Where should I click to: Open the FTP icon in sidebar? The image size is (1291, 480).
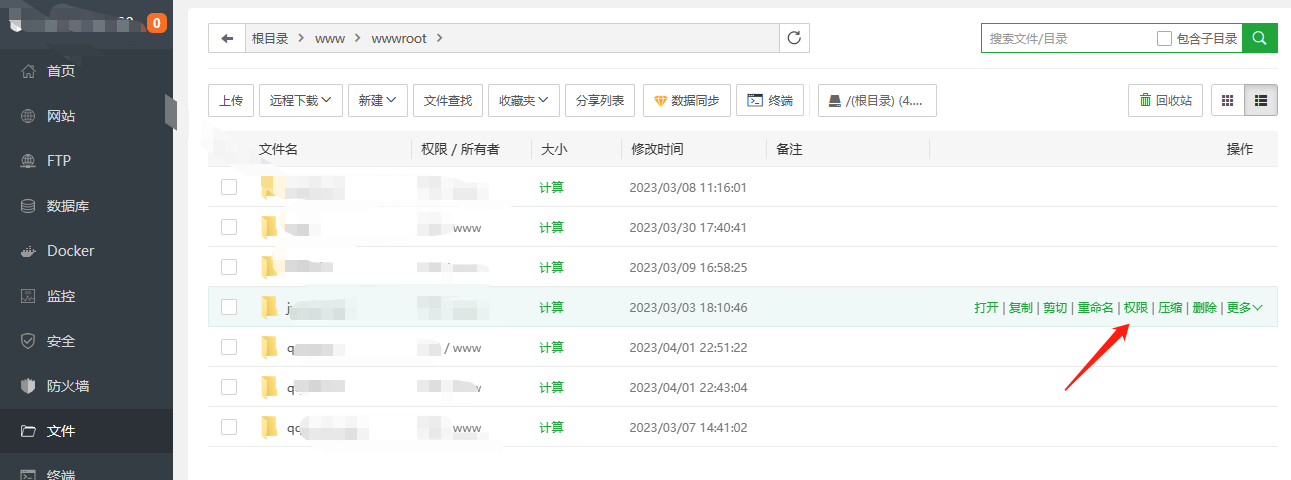point(29,161)
